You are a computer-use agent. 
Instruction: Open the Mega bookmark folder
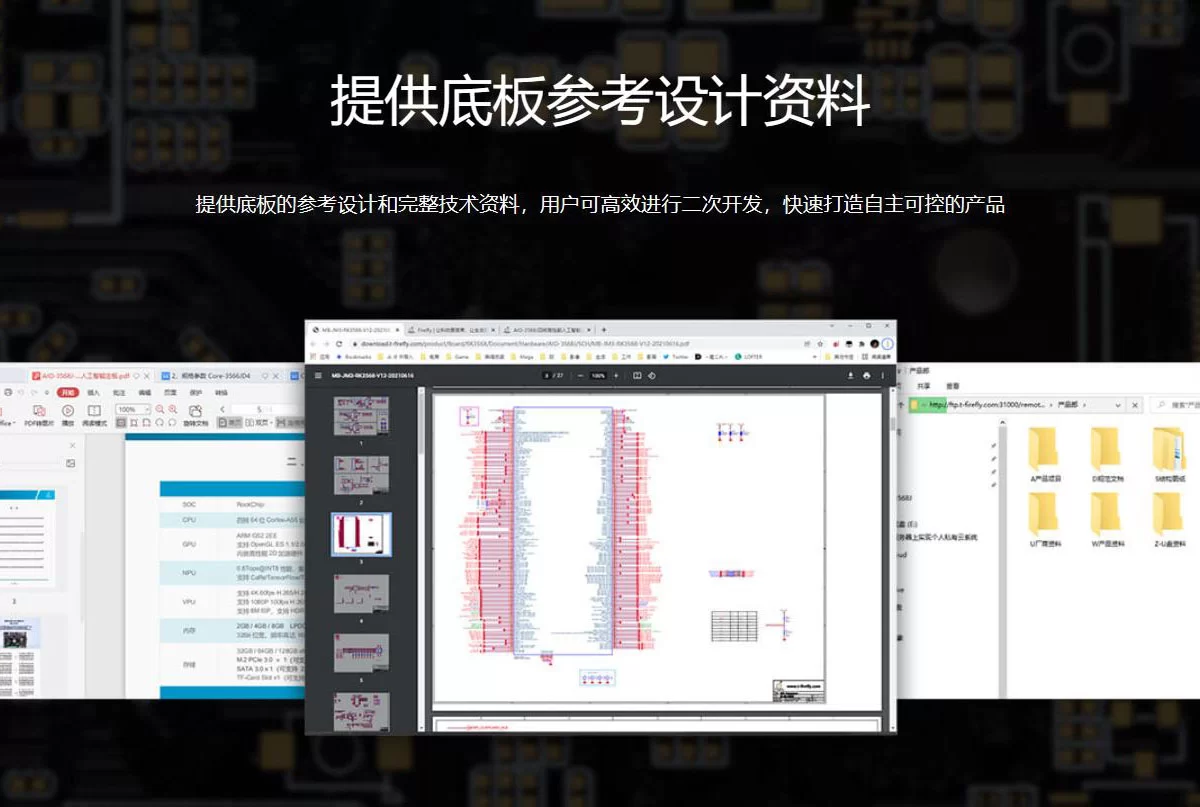[522, 356]
